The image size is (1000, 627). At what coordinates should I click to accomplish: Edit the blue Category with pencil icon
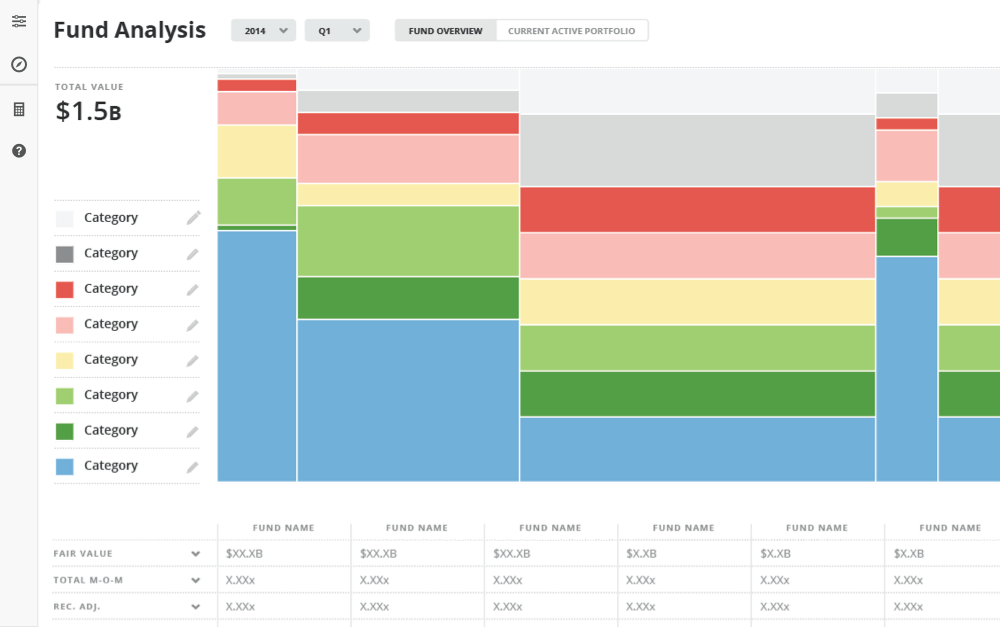click(193, 466)
